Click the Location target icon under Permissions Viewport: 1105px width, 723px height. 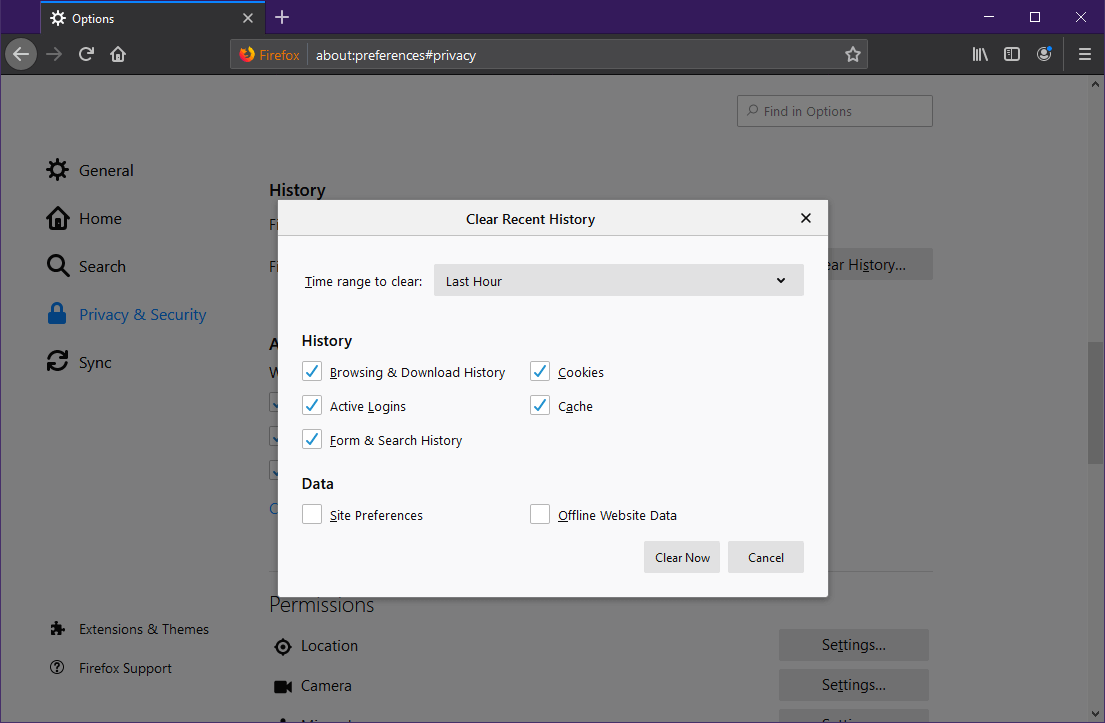(x=283, y=646)
